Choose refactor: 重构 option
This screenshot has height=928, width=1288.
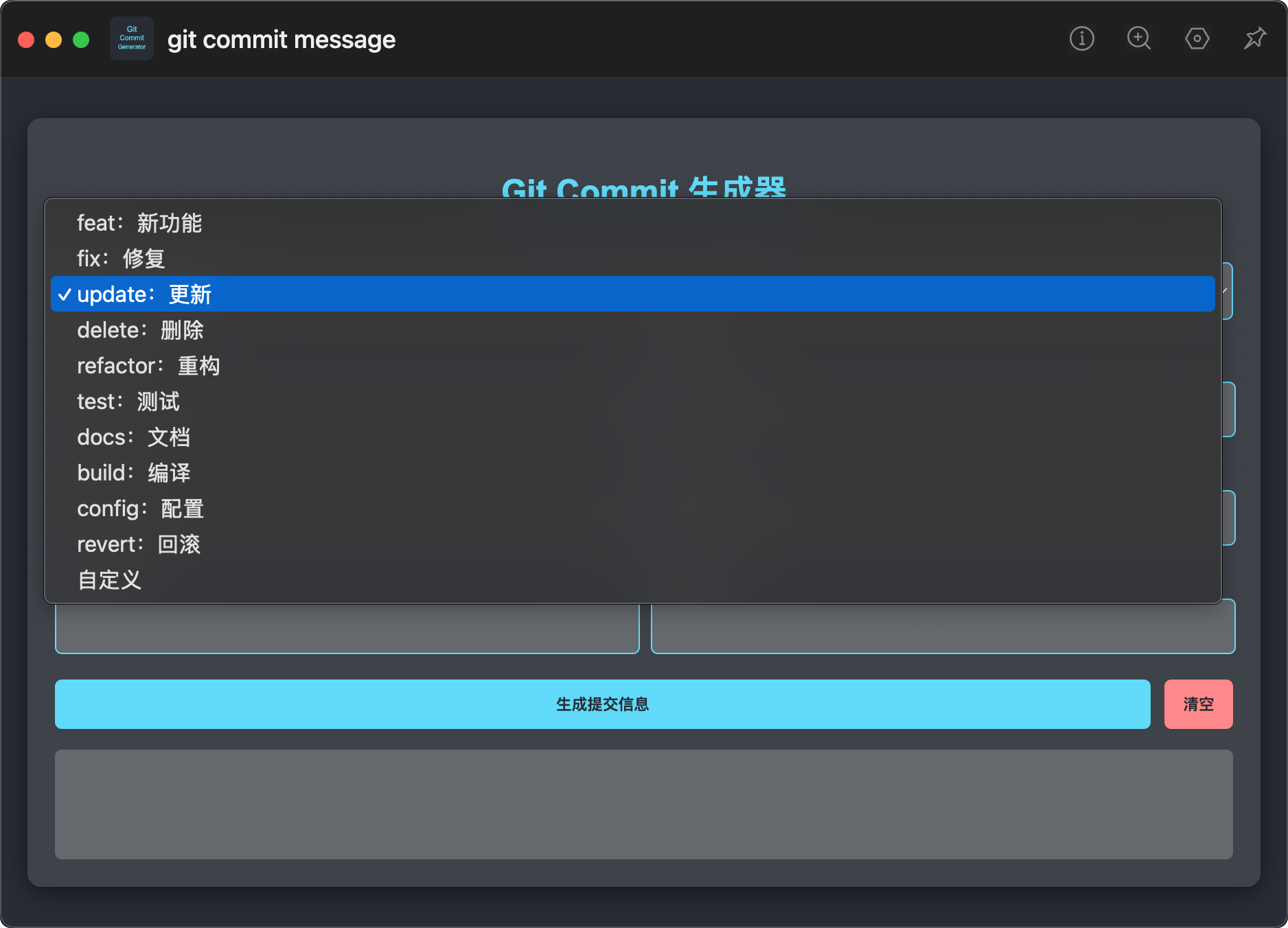click(x=633, y=365)
